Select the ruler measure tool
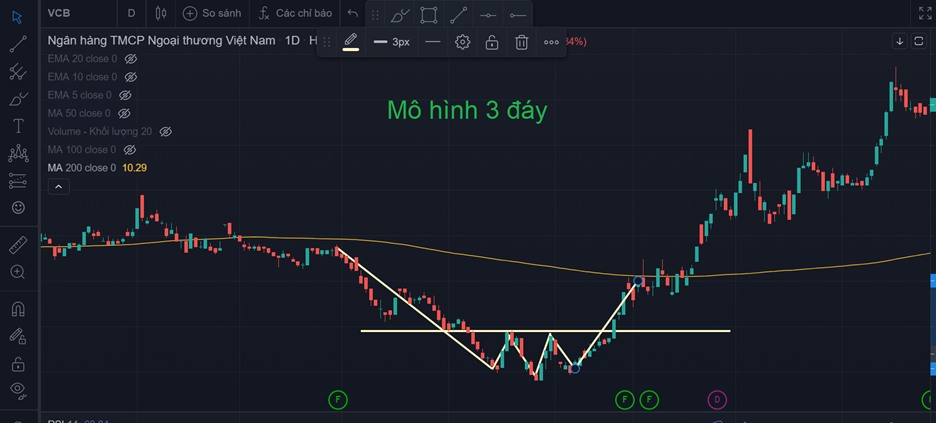This screenshot has width=936, height=423. coord(18,245)
